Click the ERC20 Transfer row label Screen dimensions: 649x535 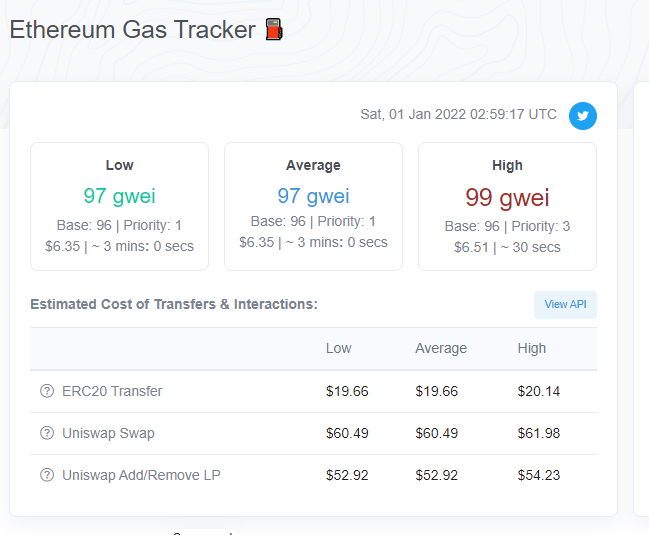coord(112,391)
